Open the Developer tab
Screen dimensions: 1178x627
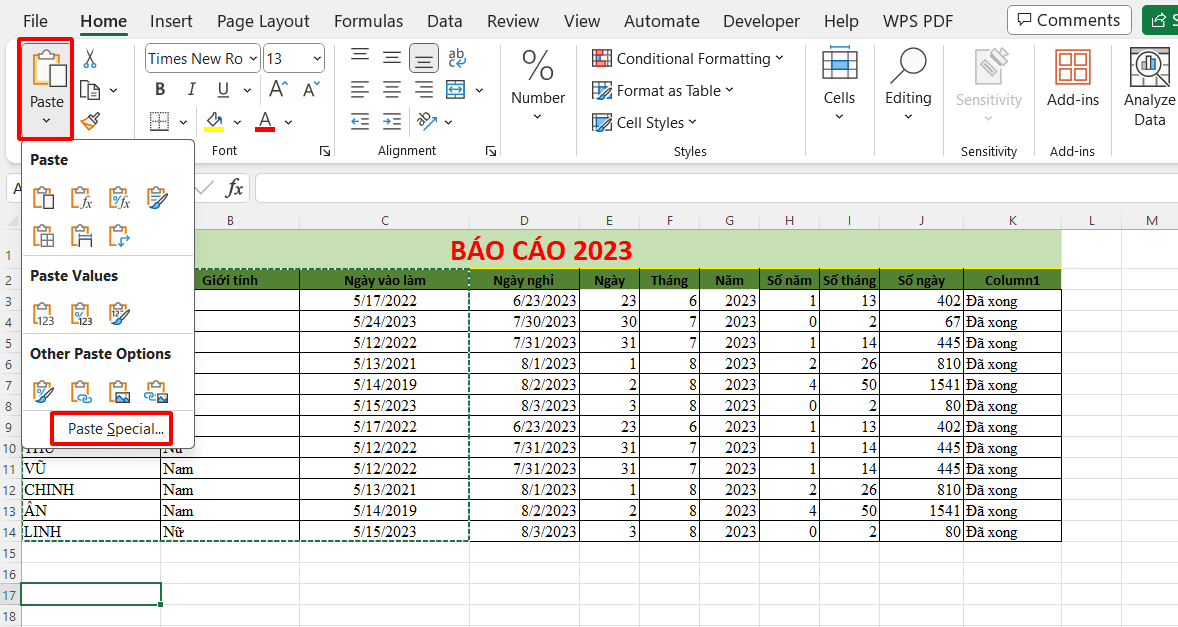761,20
